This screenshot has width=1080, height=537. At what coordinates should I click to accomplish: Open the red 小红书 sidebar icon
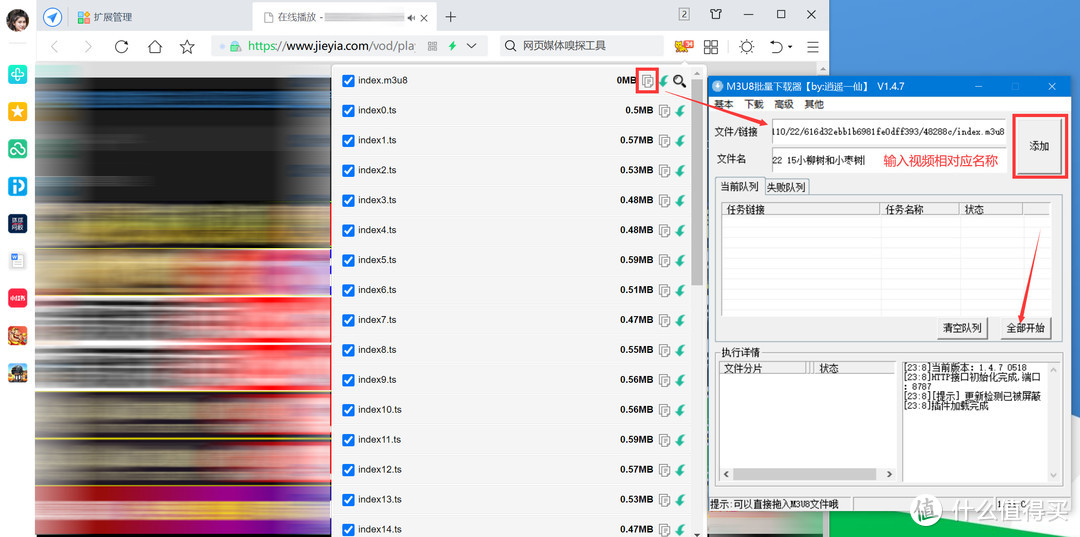[18, 297]
